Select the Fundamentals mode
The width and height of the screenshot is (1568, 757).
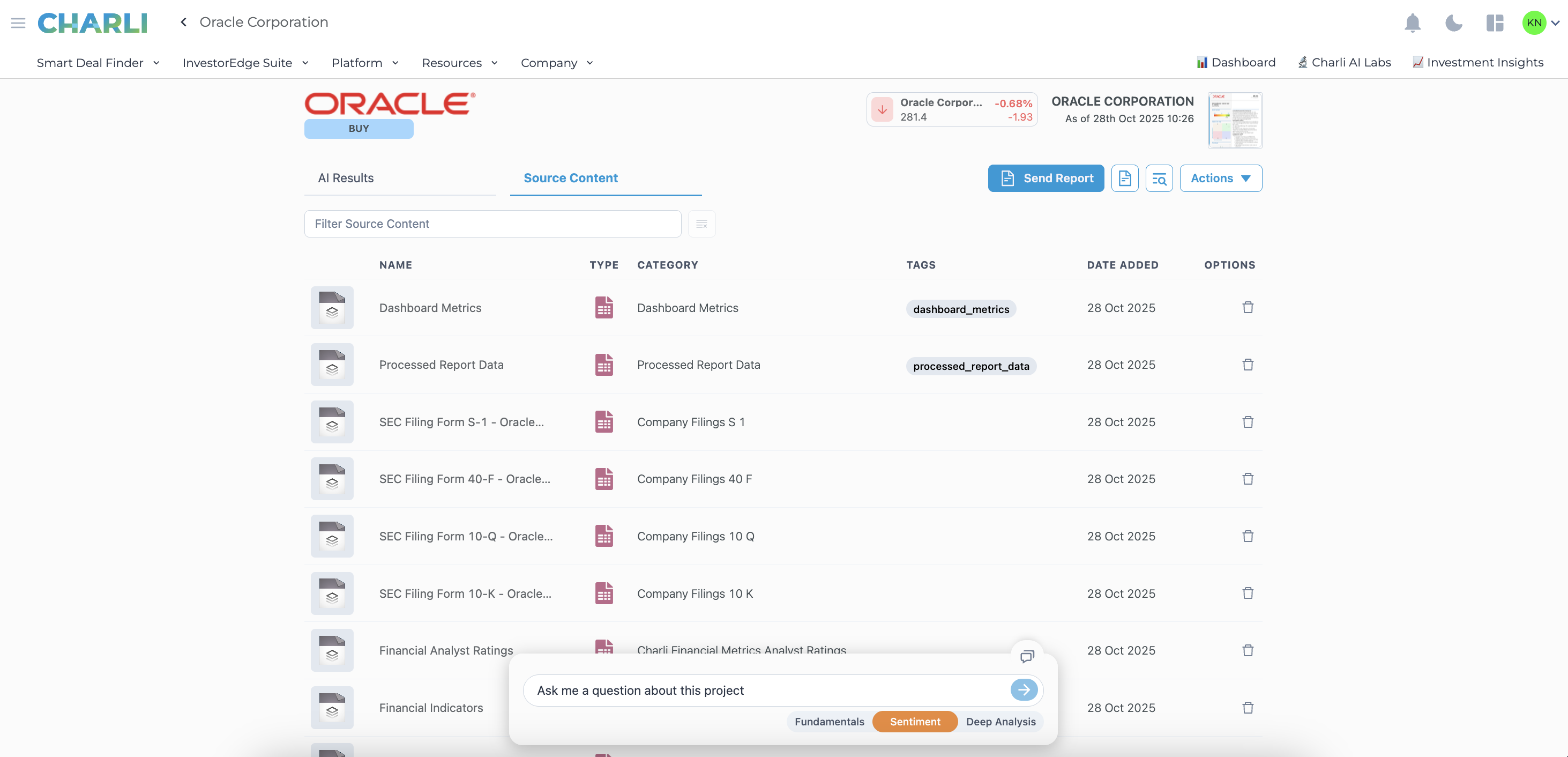[829, 722]
